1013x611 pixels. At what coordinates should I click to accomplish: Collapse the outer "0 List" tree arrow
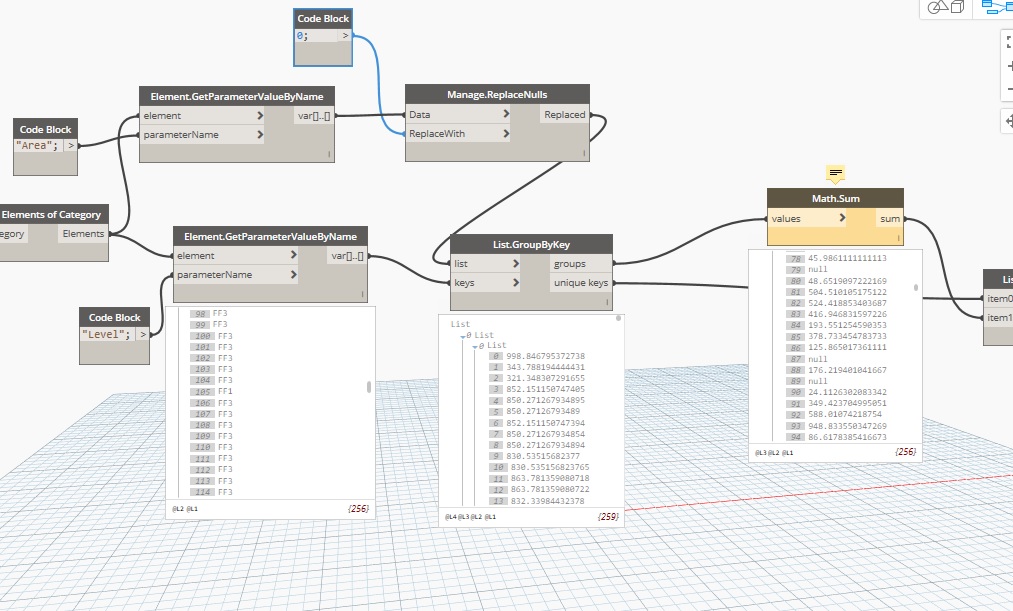pyautogui.click(x=462, y=336)
